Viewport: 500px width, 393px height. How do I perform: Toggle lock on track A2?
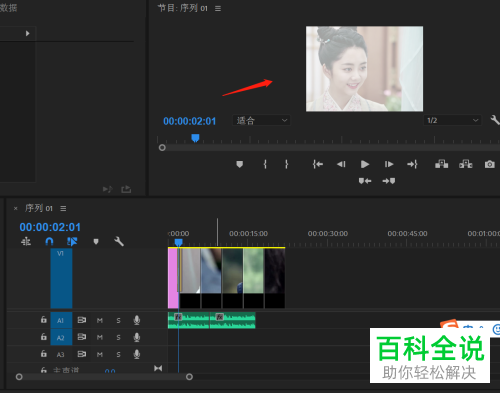(x=44, y=337)
